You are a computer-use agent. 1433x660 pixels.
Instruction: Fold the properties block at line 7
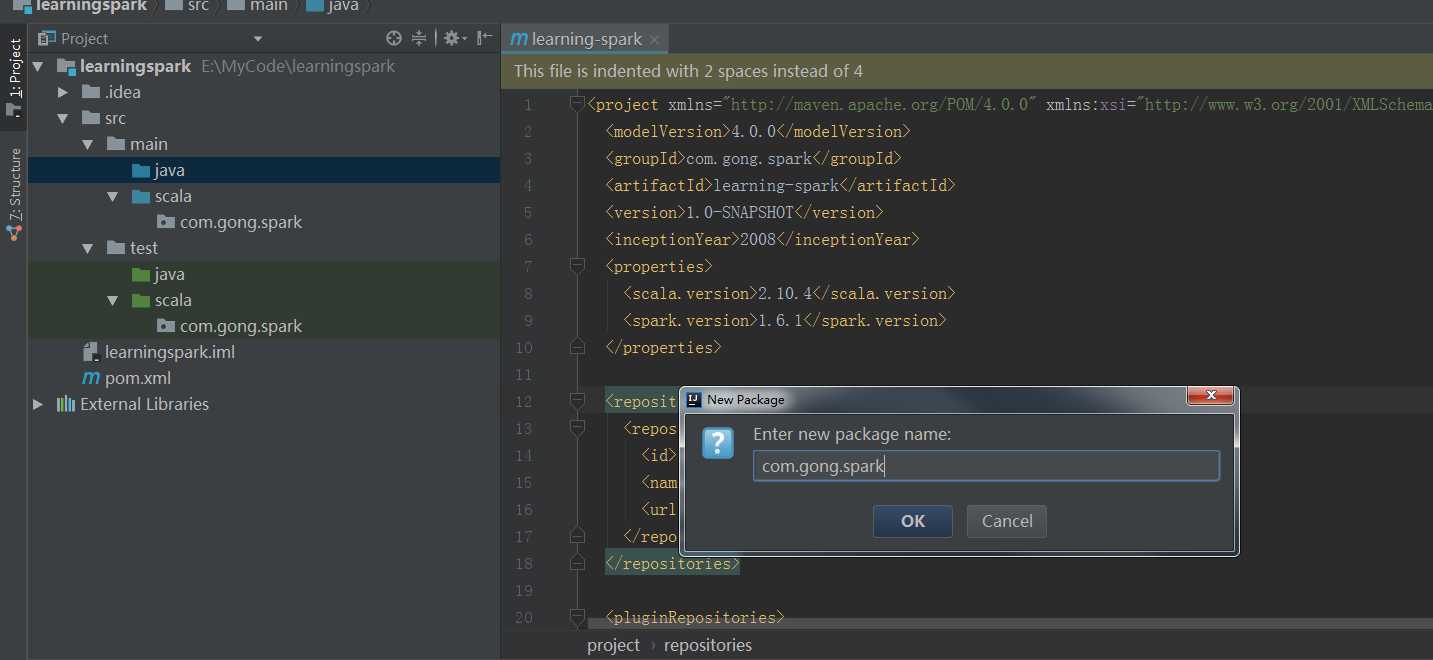[x=577, y=266]
